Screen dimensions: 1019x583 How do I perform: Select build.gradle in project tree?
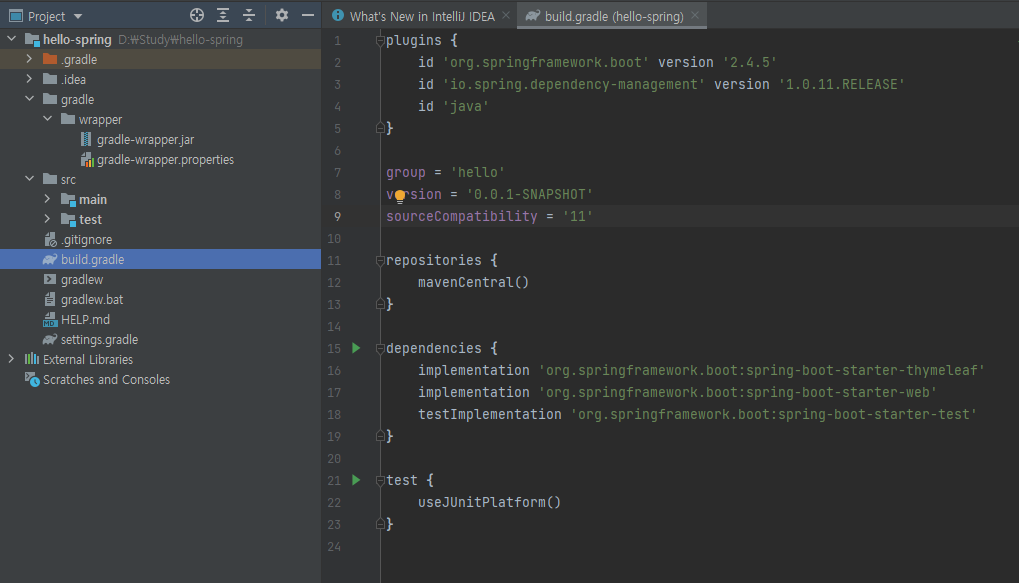[161, 259]
